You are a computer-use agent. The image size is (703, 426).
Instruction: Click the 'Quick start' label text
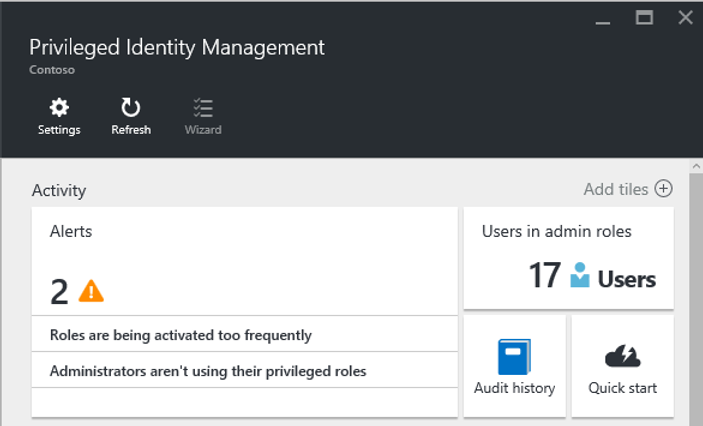pyautogui.click(x=623, y=388)
